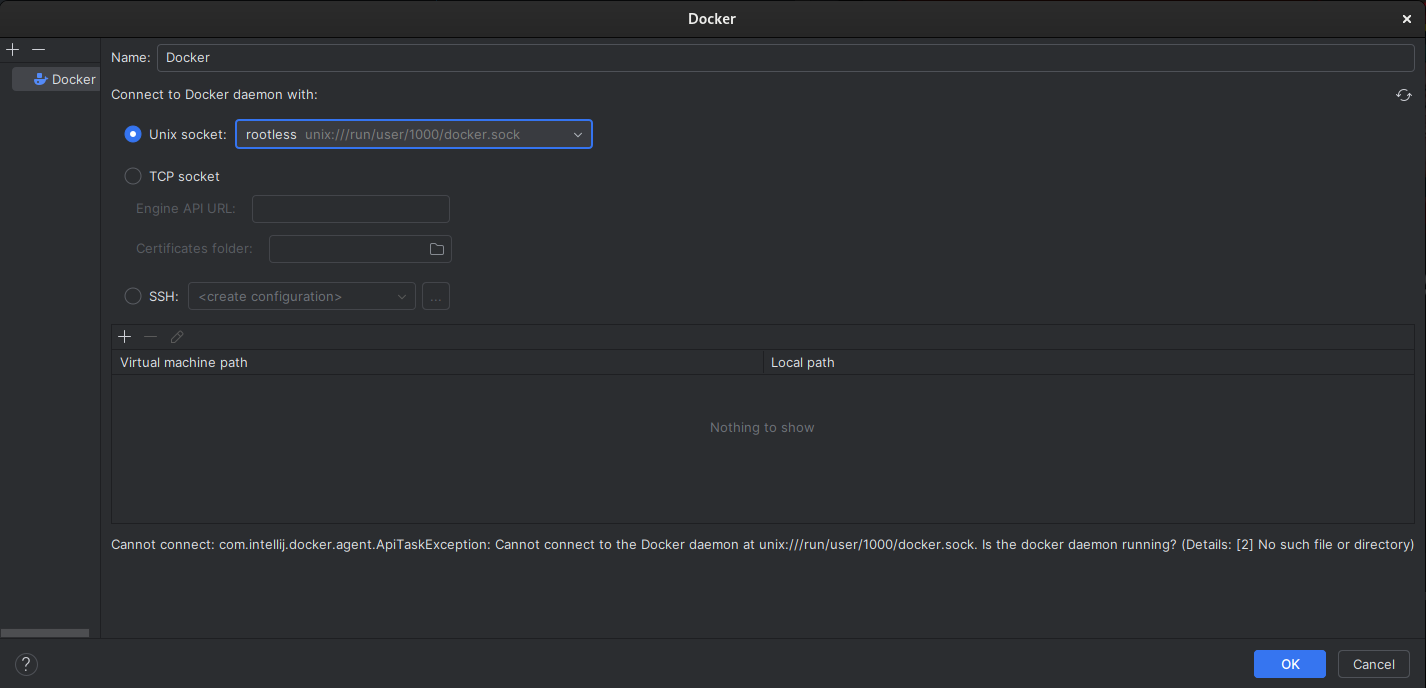This screenshot has width=1426, height=688.
Task: Open the folder browser for Certificates folder
Action: (436, 248)
